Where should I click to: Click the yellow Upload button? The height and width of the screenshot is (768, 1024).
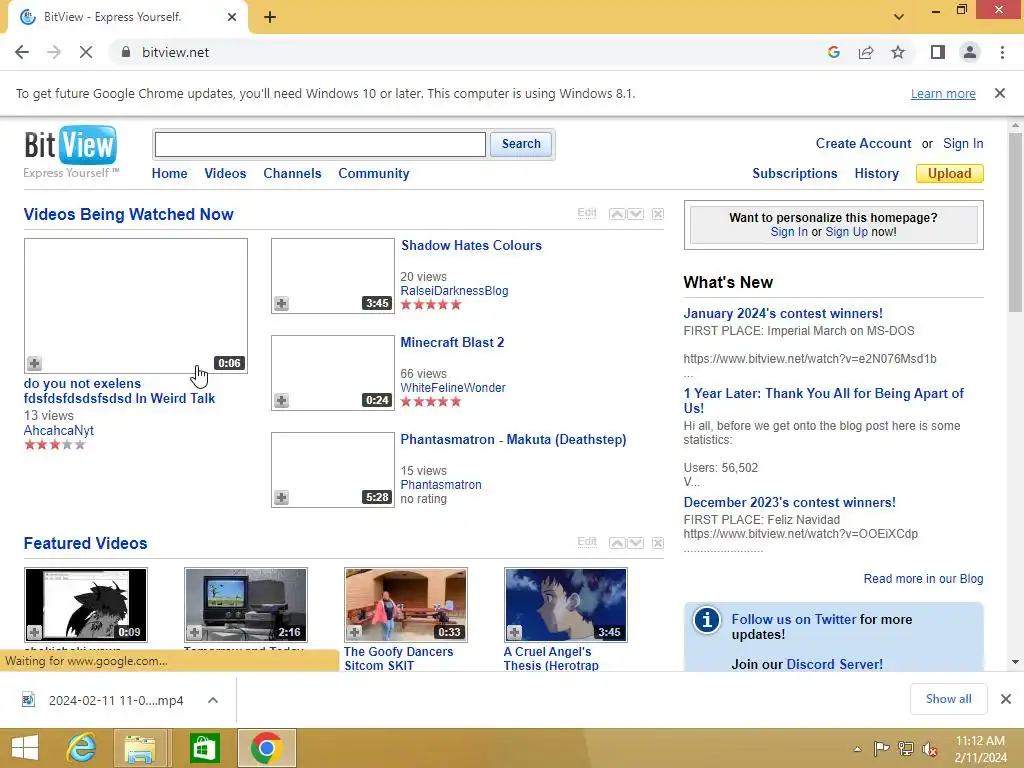point(950,173)
